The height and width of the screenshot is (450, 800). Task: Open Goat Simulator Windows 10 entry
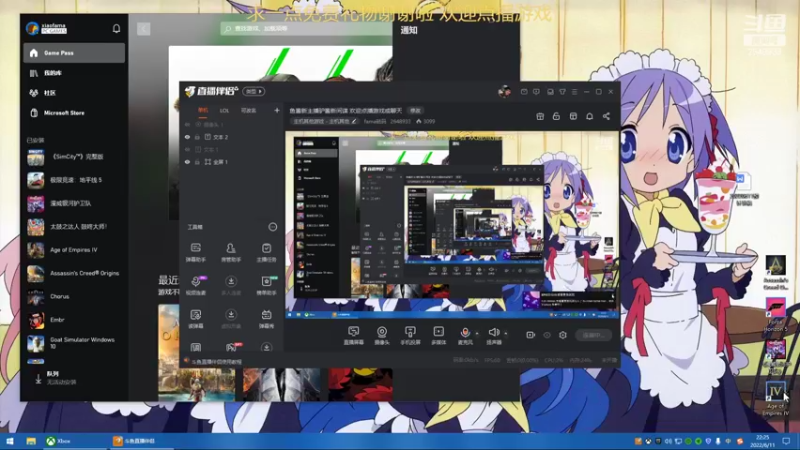pyautogui.click(x=73, y=343)
